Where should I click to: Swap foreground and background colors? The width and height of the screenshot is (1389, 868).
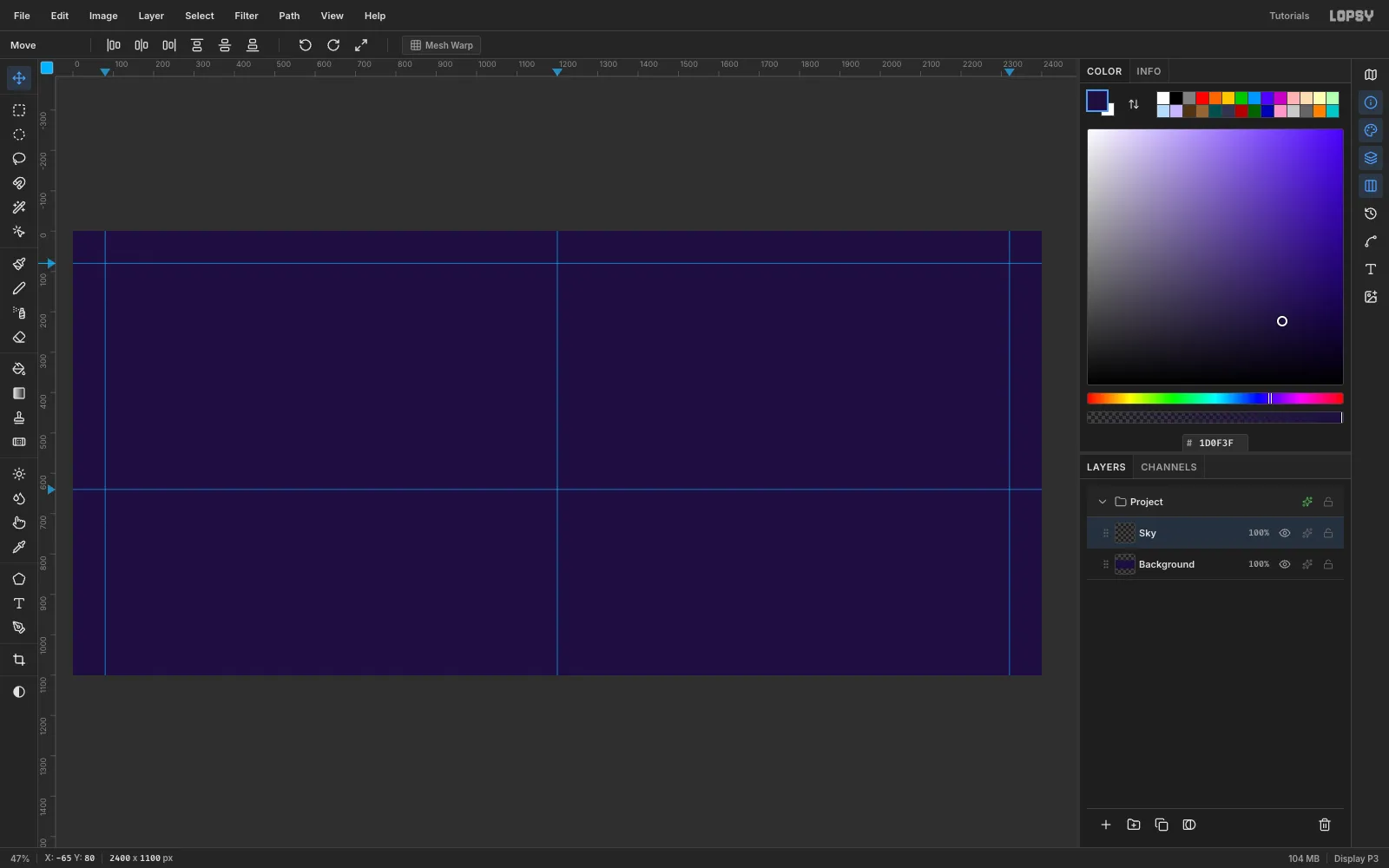(x=1134, y=104)
